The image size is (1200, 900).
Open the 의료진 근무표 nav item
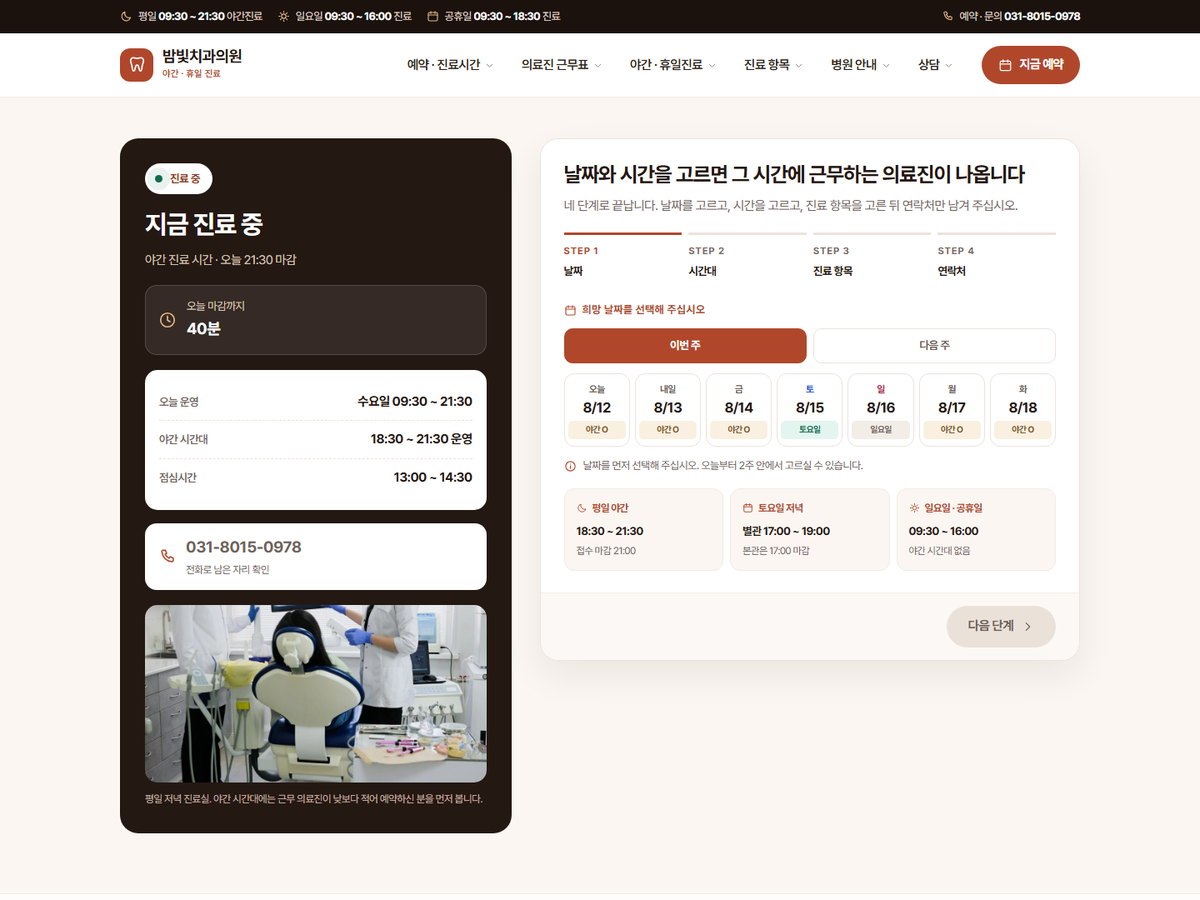[562, 65]
